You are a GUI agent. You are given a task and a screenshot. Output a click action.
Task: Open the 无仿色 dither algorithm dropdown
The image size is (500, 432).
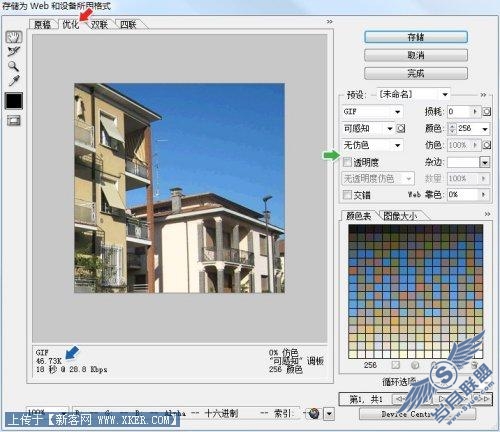372,145
